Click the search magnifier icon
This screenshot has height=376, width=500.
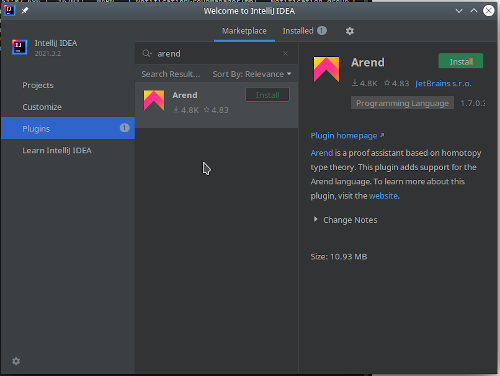pos(147,53)
